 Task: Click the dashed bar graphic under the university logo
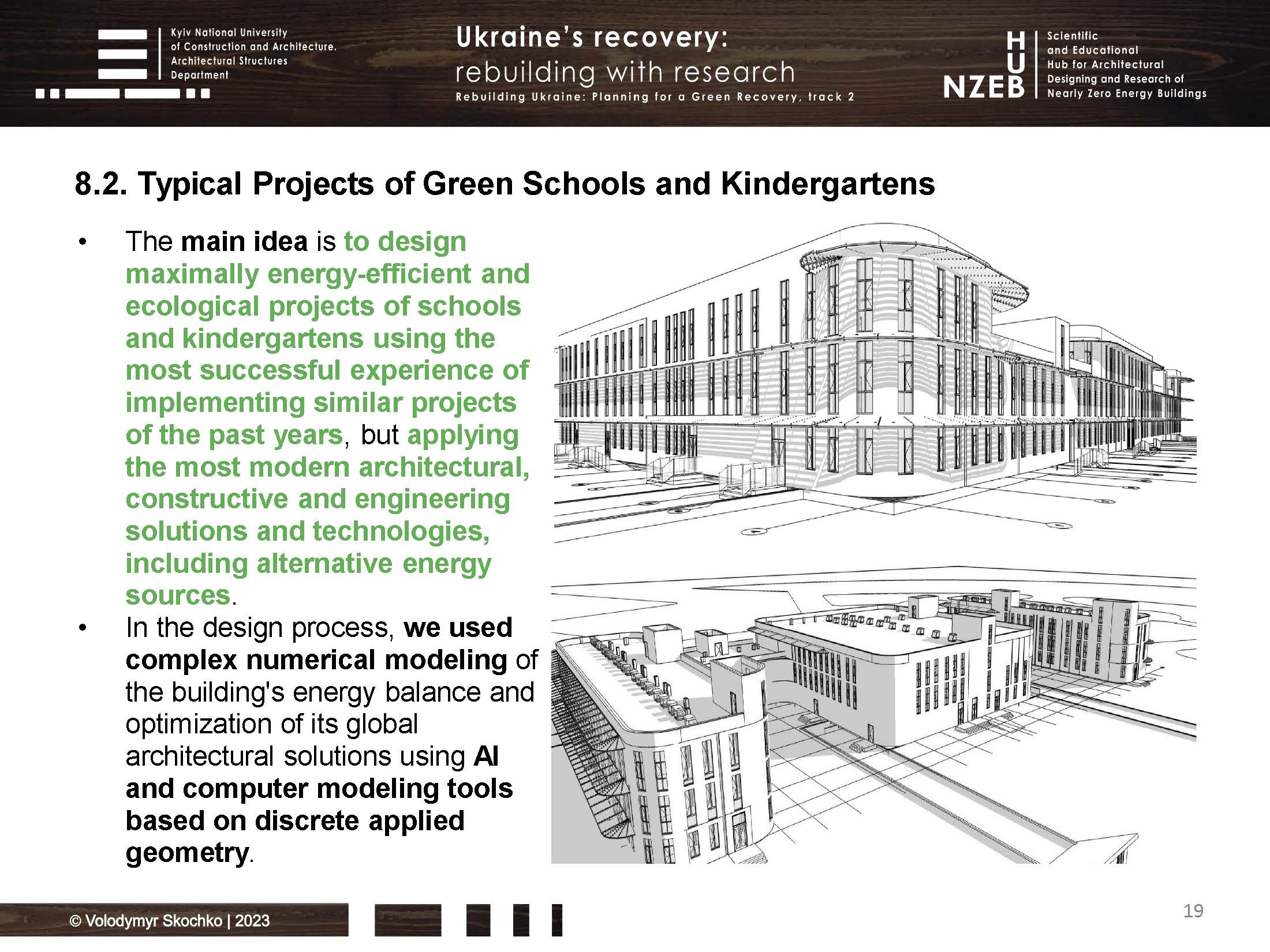point(122,93)
